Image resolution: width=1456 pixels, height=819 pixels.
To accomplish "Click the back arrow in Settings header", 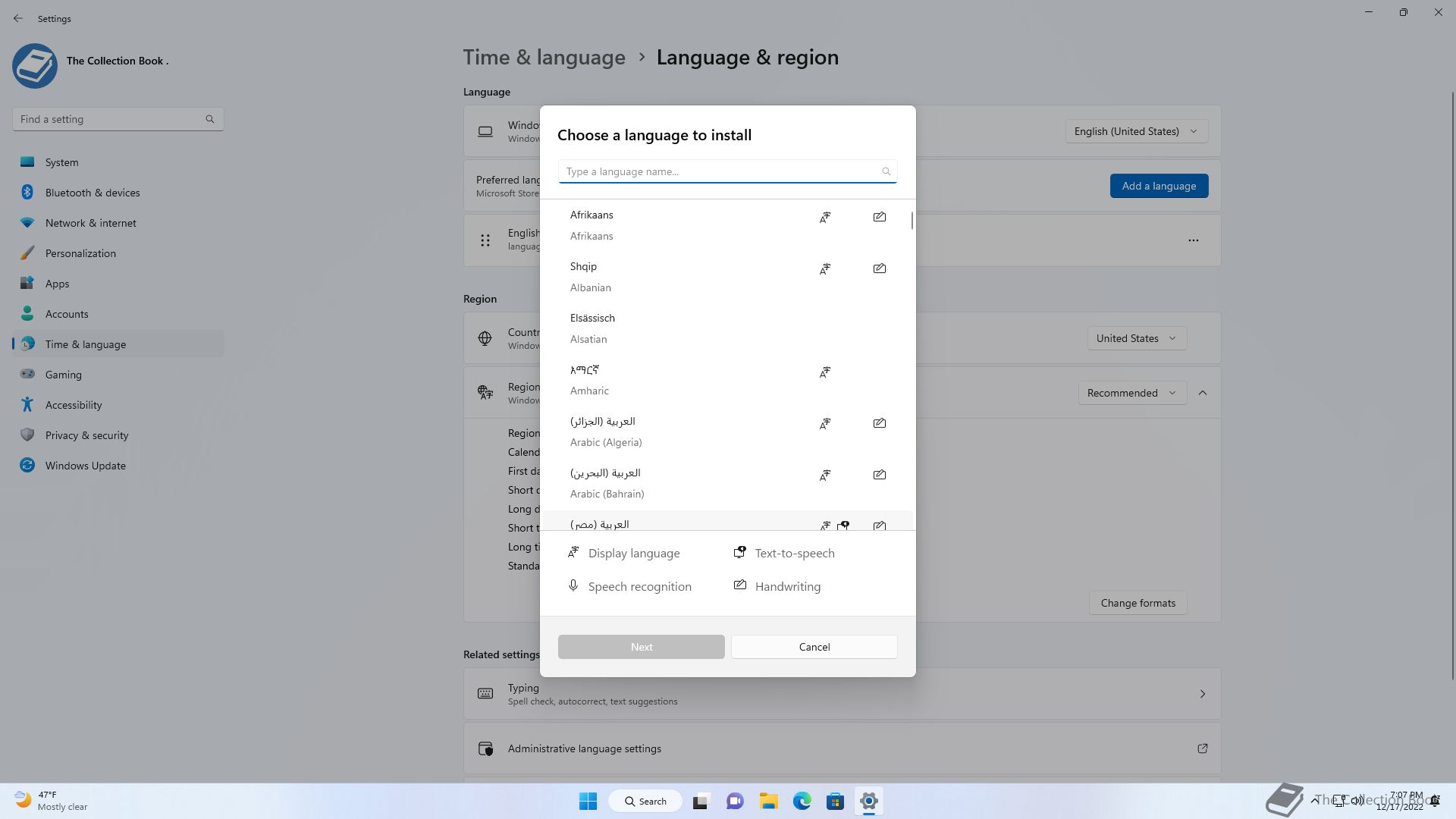I will [x=18, y=18].
